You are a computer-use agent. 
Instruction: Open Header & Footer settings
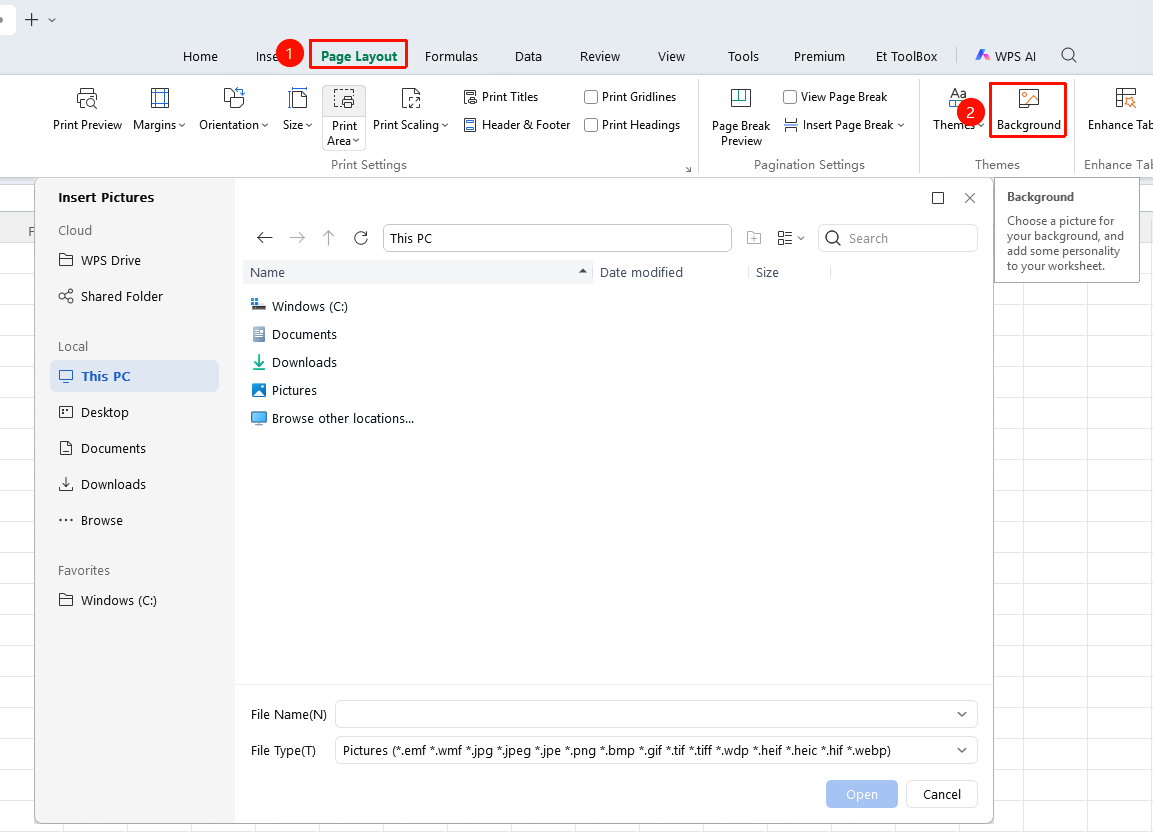[517, 125]
